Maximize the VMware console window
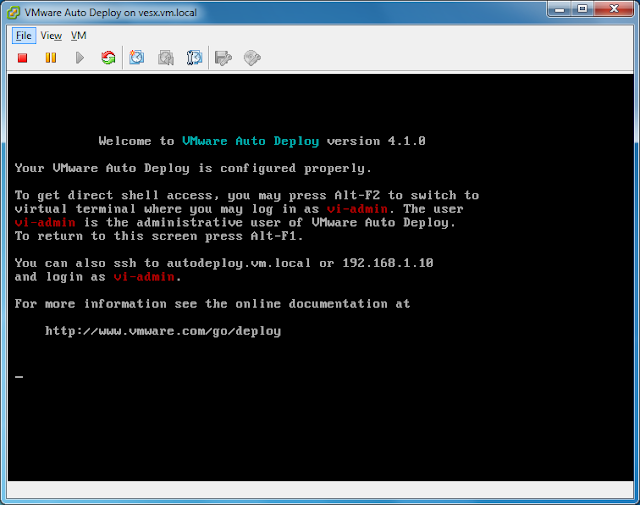This screenshot has height=505, width=640. (582, 9)
